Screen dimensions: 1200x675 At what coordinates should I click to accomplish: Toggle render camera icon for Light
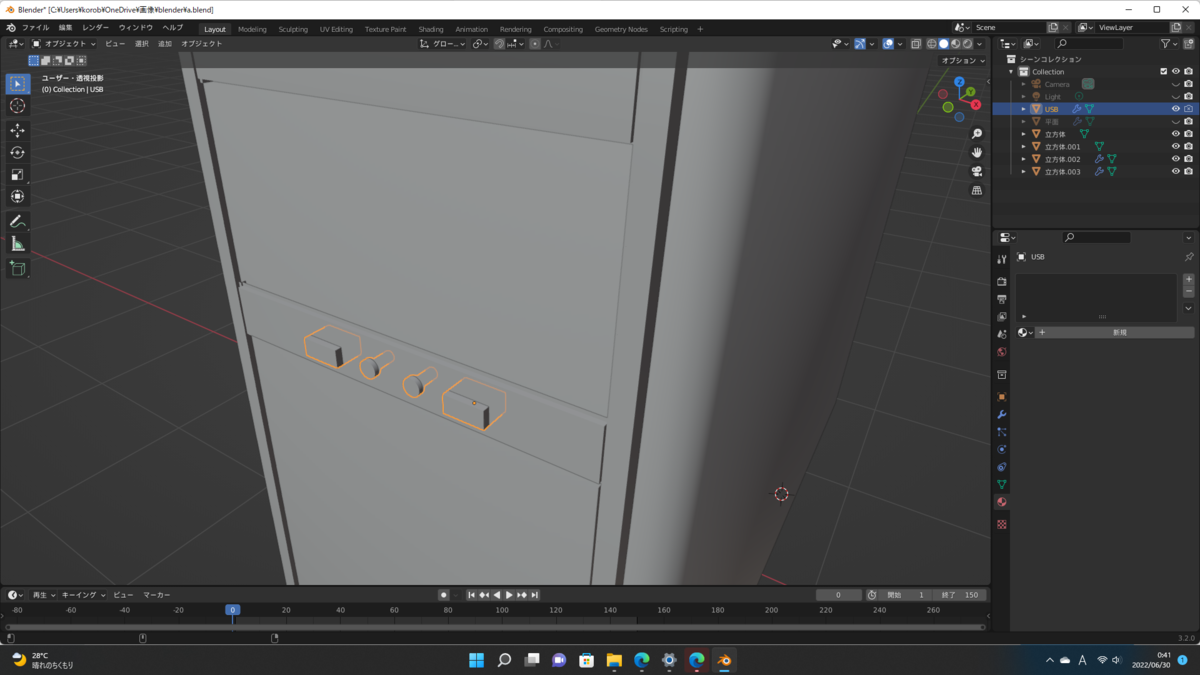click(x=1188, y=97)
